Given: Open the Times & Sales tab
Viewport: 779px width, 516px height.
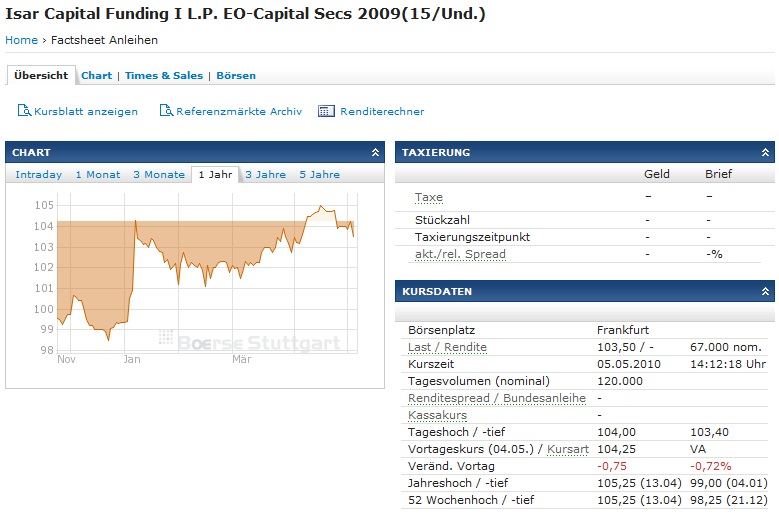Looking at the screenshot, I should (x=164, y=75).
